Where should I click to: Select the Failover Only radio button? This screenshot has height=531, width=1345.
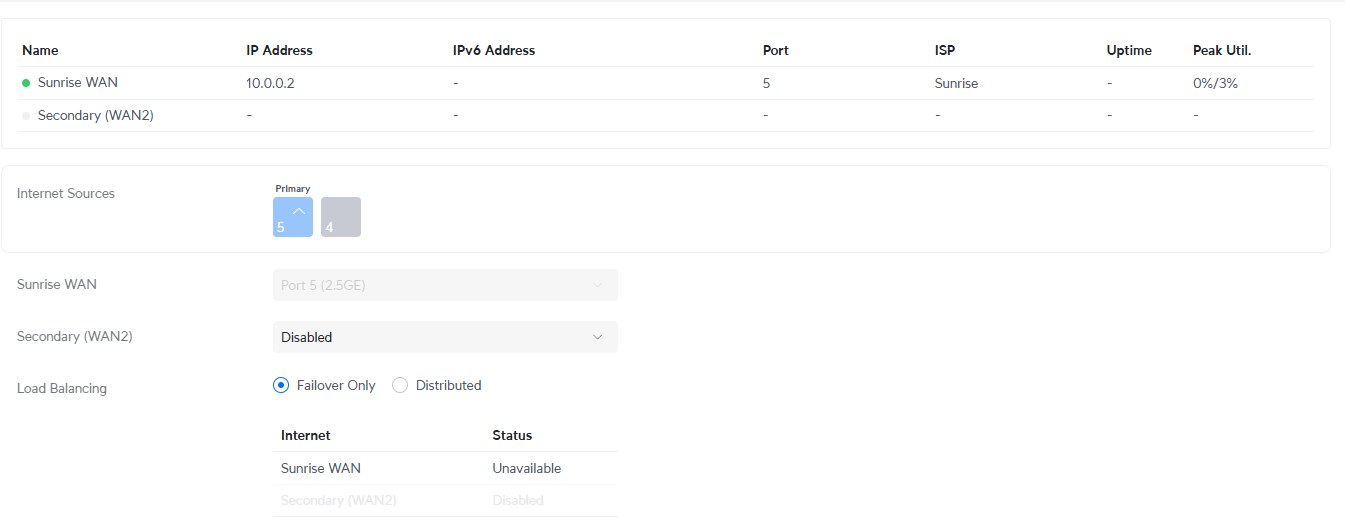[x=281, y=385]
